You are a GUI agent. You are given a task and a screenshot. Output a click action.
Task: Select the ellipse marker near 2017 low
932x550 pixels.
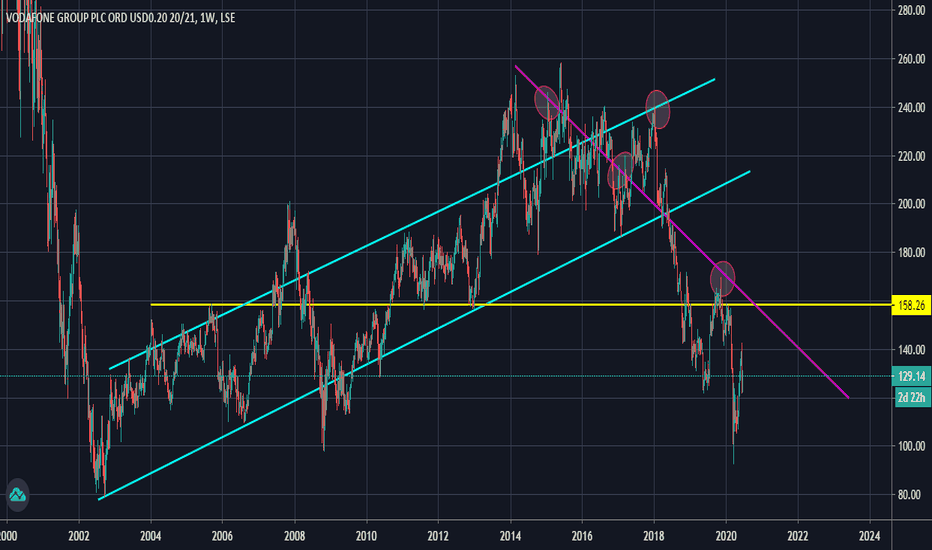pyautogui.click(x=622, y=171)
